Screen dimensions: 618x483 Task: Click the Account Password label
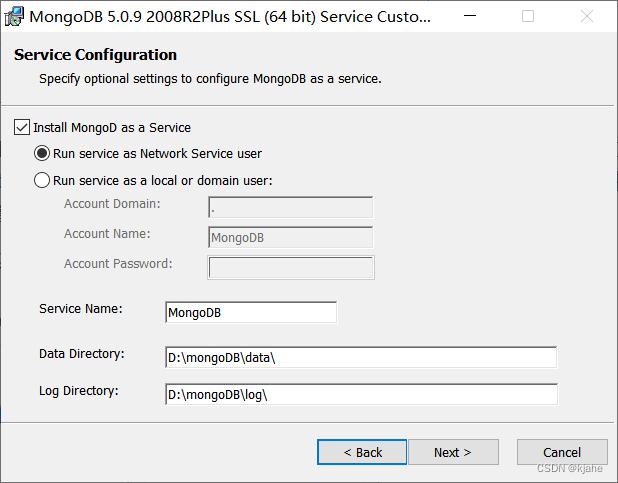coord(118,263)
